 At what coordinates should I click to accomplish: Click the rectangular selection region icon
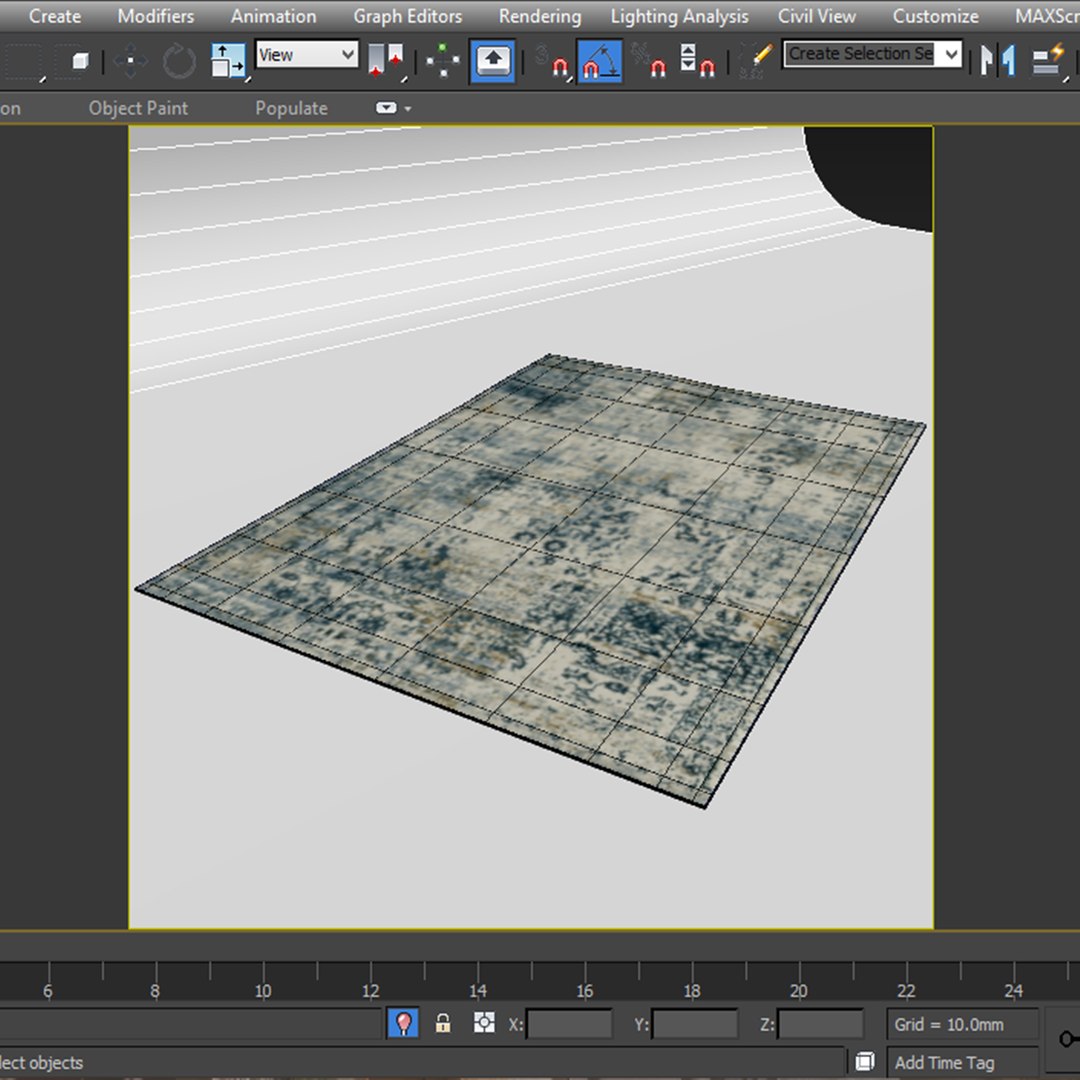pos(24,61)
